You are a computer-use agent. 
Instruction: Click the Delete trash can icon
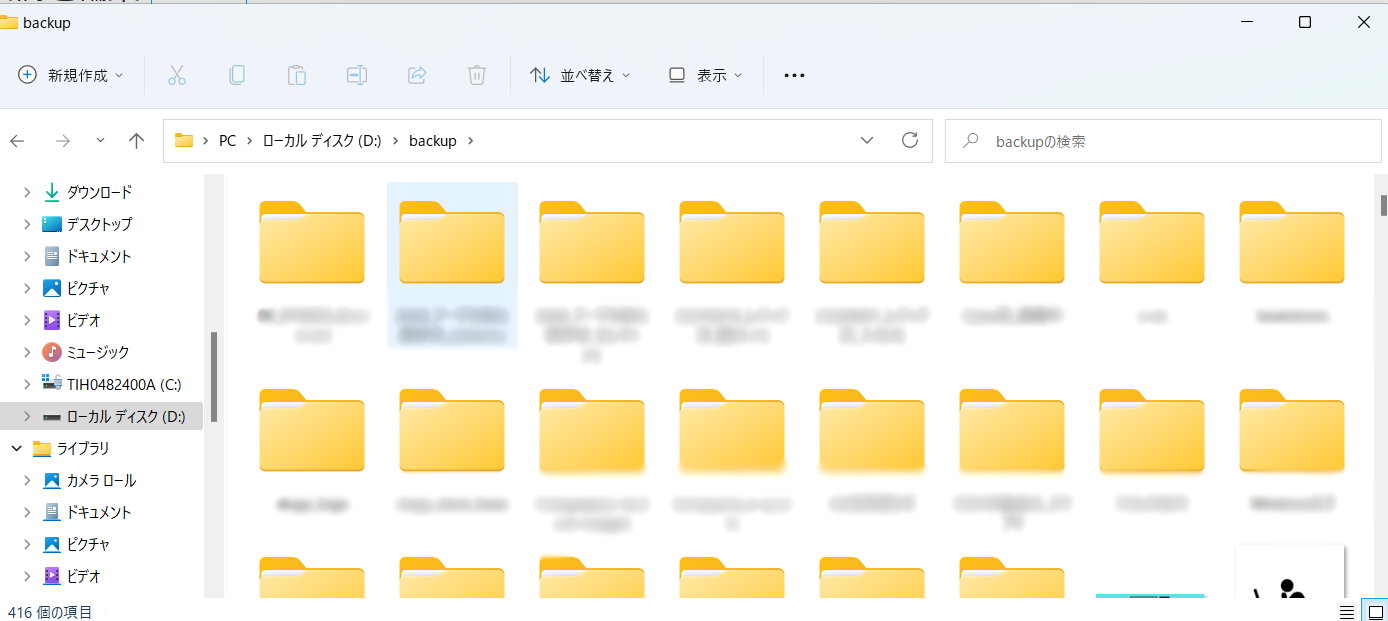tap(477, 75)
